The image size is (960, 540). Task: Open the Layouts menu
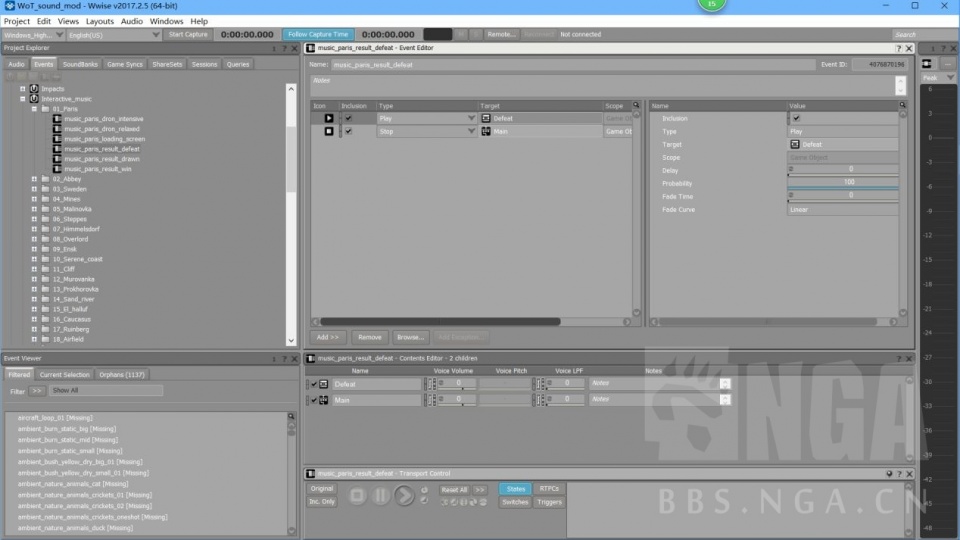(100, 21)
